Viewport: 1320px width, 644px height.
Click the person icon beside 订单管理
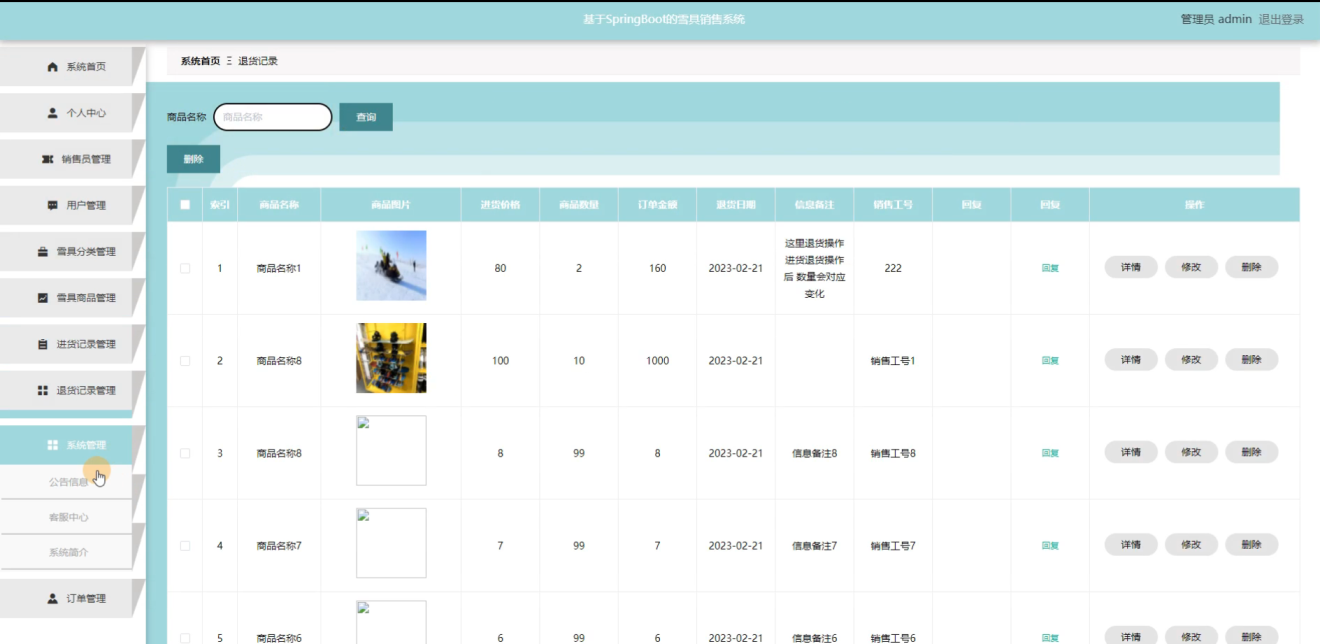point(52,598)
